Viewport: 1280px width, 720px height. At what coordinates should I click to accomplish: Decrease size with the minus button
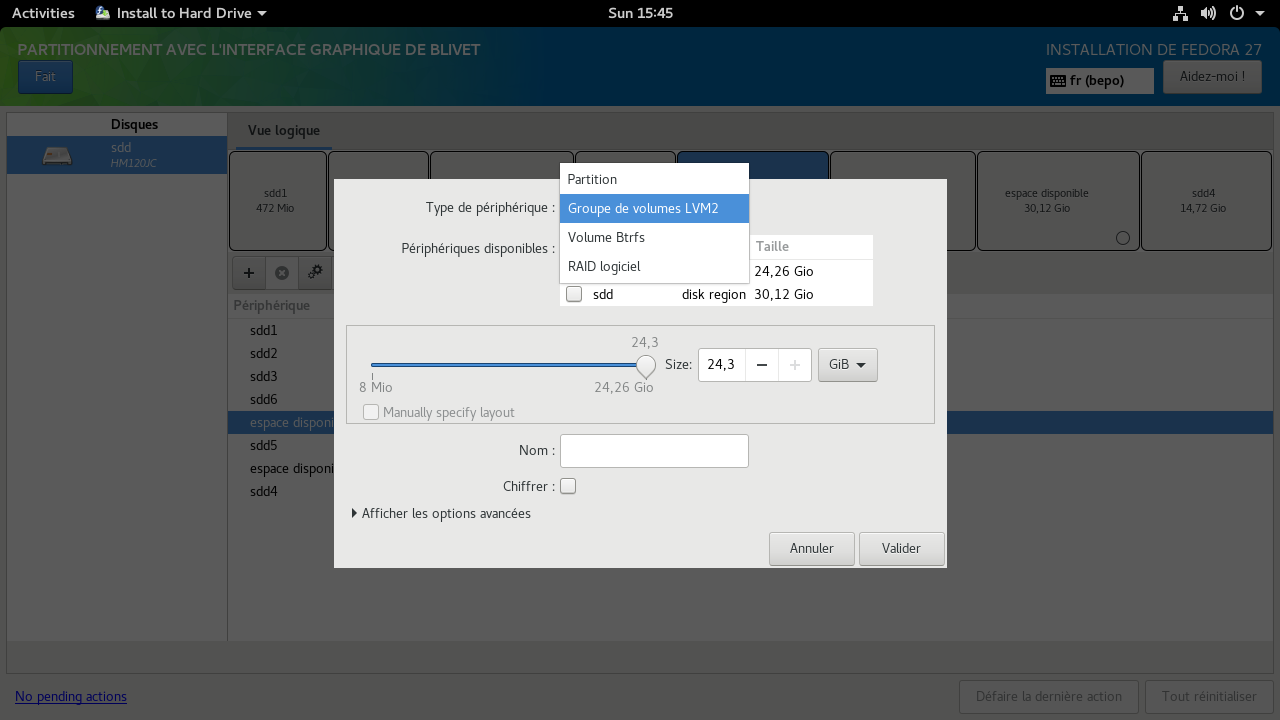click(762, 365)
